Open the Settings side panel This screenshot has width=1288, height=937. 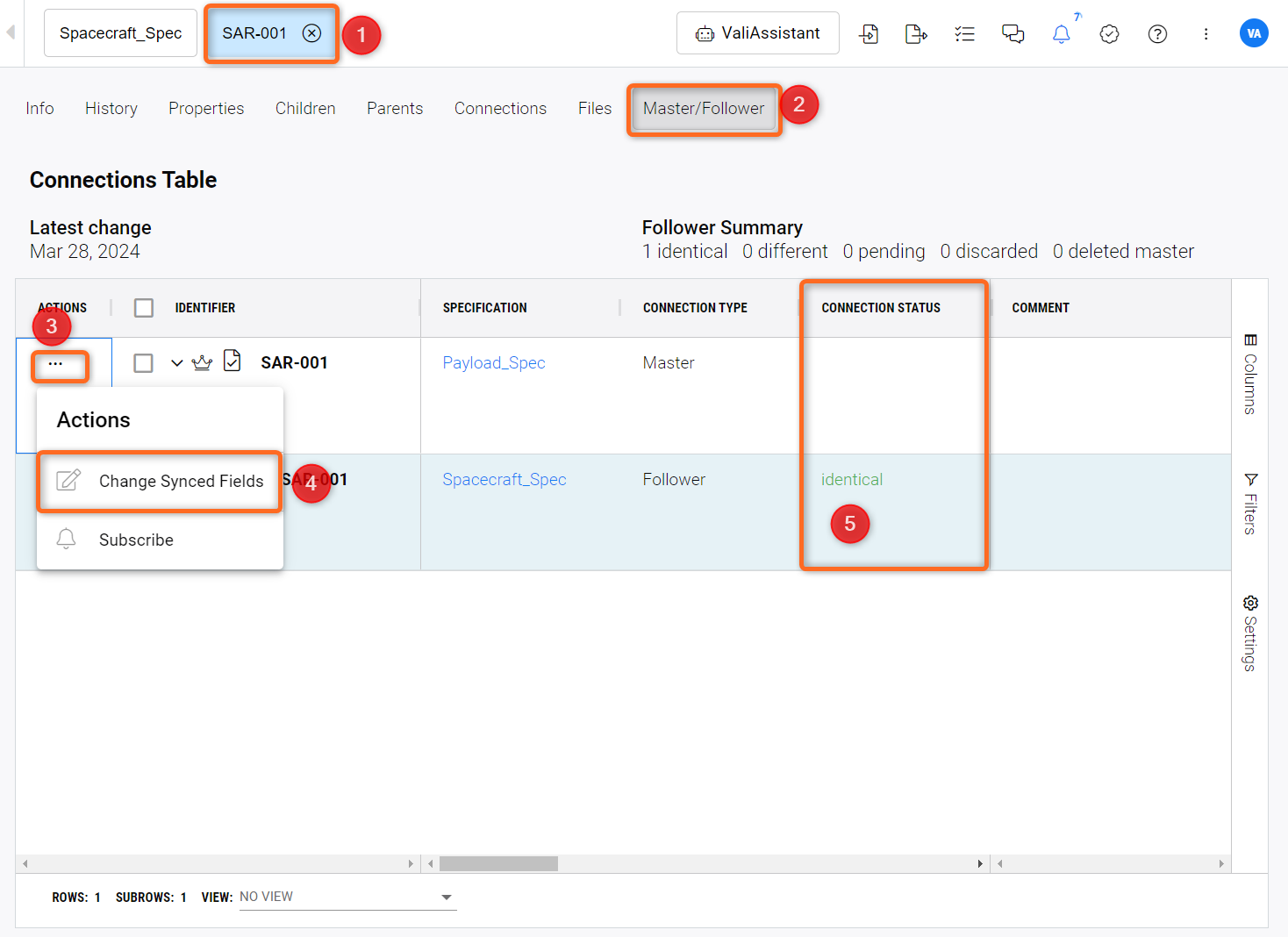click(x=1250, y=633)
